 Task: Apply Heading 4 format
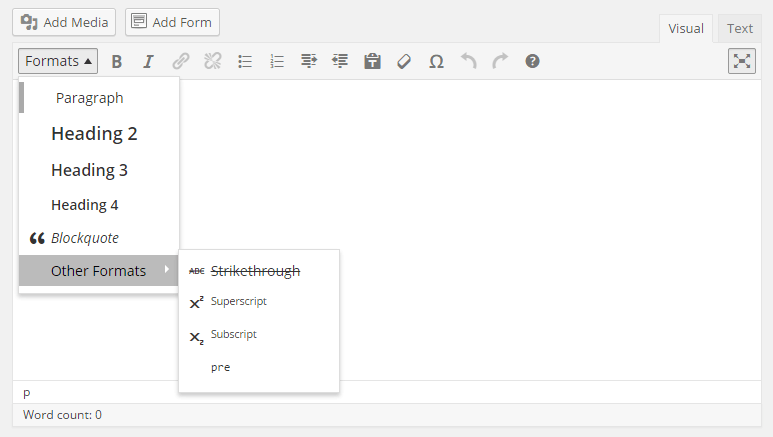pos(99,205)
